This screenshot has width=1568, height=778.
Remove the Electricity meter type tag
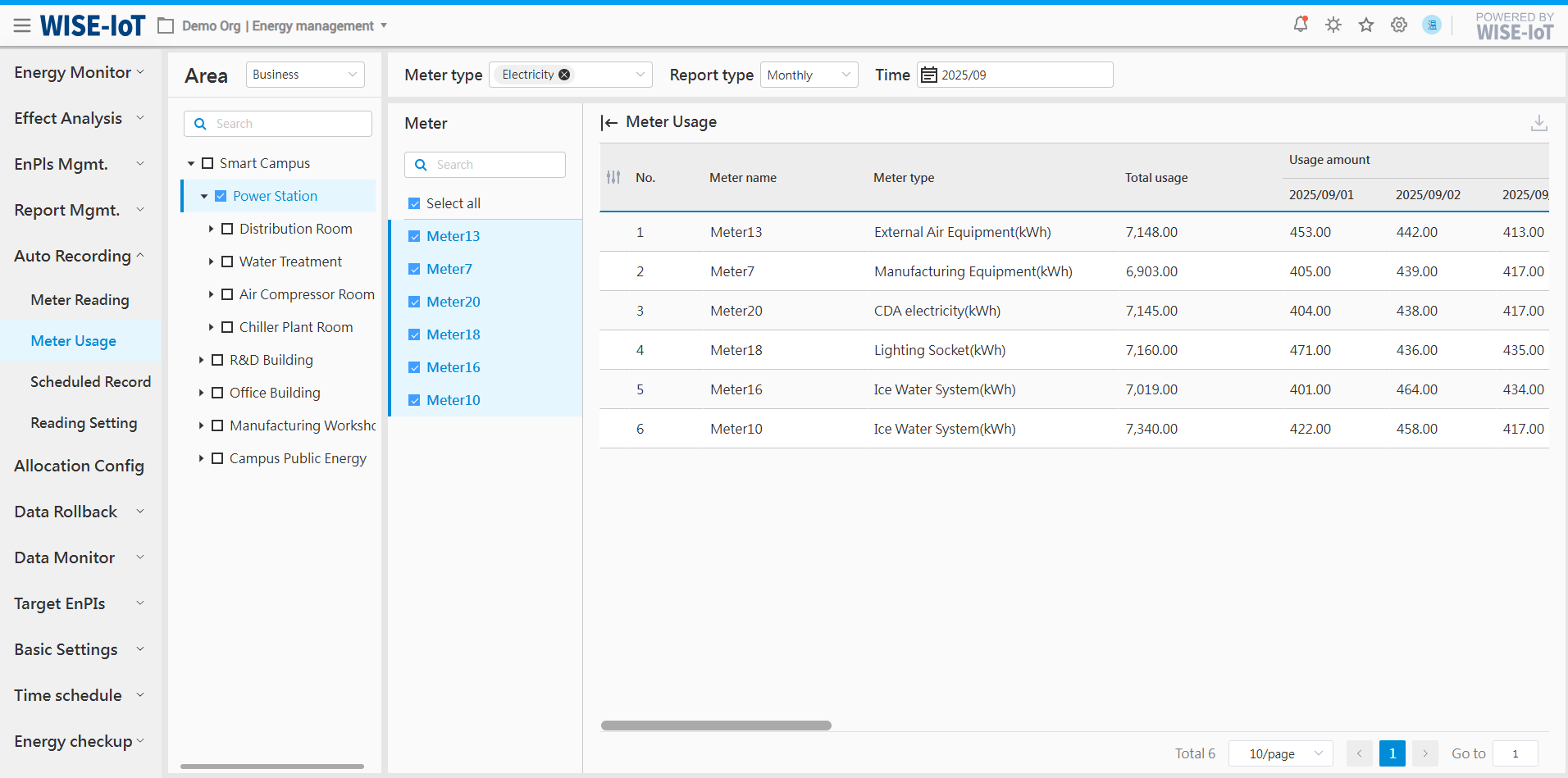tap(564, 75)
